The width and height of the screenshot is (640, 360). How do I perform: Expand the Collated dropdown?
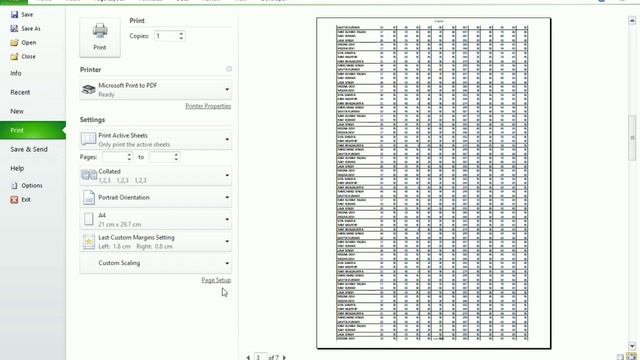coord(227,175)
